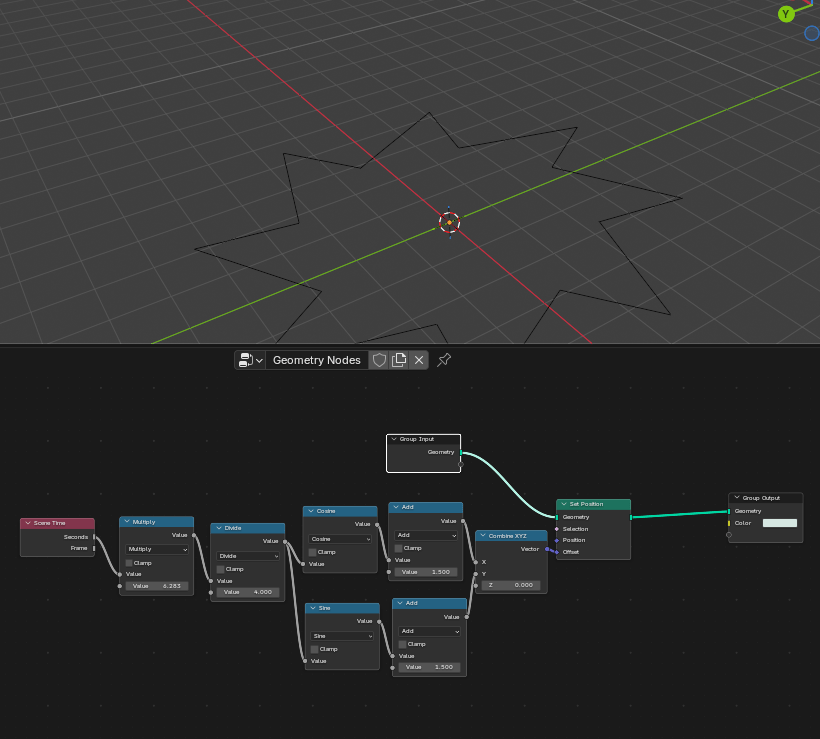Open Cosine node operation dropdown
Screen dimensions: 820x739
(340, 539)
